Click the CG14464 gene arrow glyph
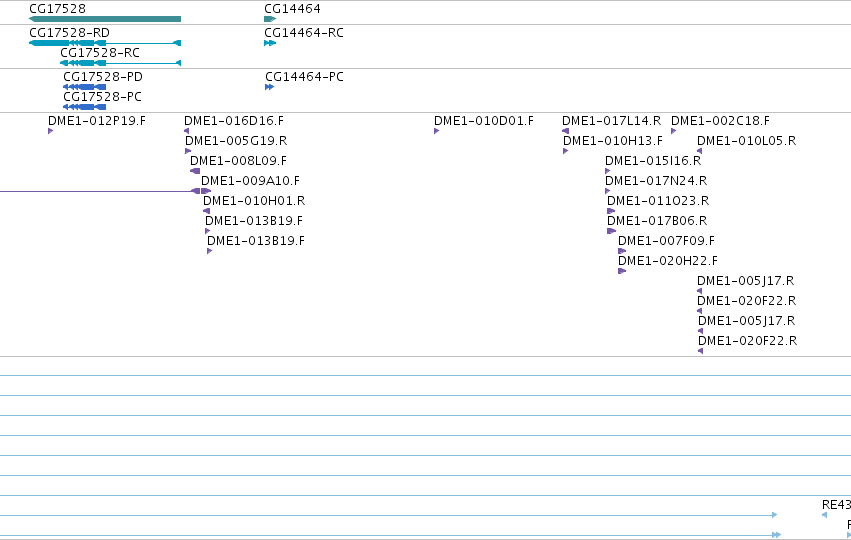The width and height of the screenshot is (851, 540). pyautogui.click(x=270, y=19)
